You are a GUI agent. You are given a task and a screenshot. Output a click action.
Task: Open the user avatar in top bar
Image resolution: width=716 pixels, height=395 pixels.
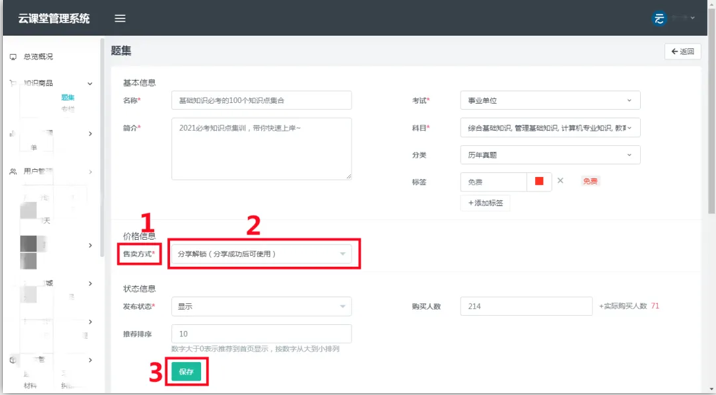[x=659, y=18]
